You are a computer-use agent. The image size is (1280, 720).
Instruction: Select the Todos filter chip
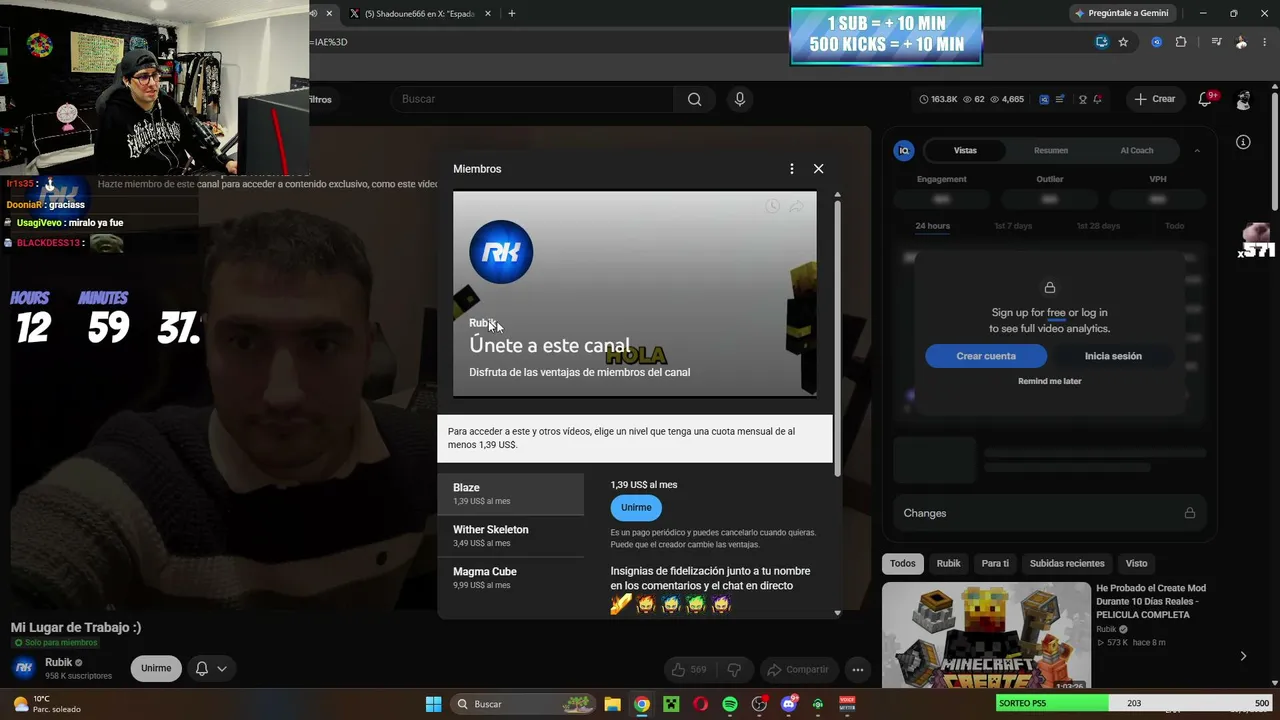[x=903, y=563]
